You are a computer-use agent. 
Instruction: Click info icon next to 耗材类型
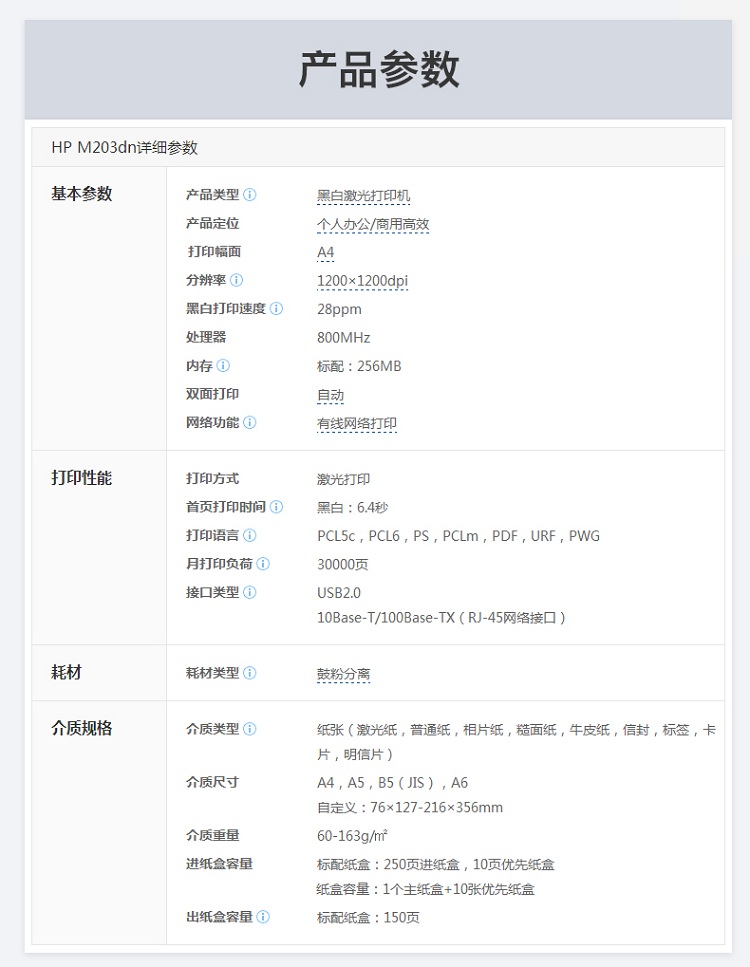(250, 673)
